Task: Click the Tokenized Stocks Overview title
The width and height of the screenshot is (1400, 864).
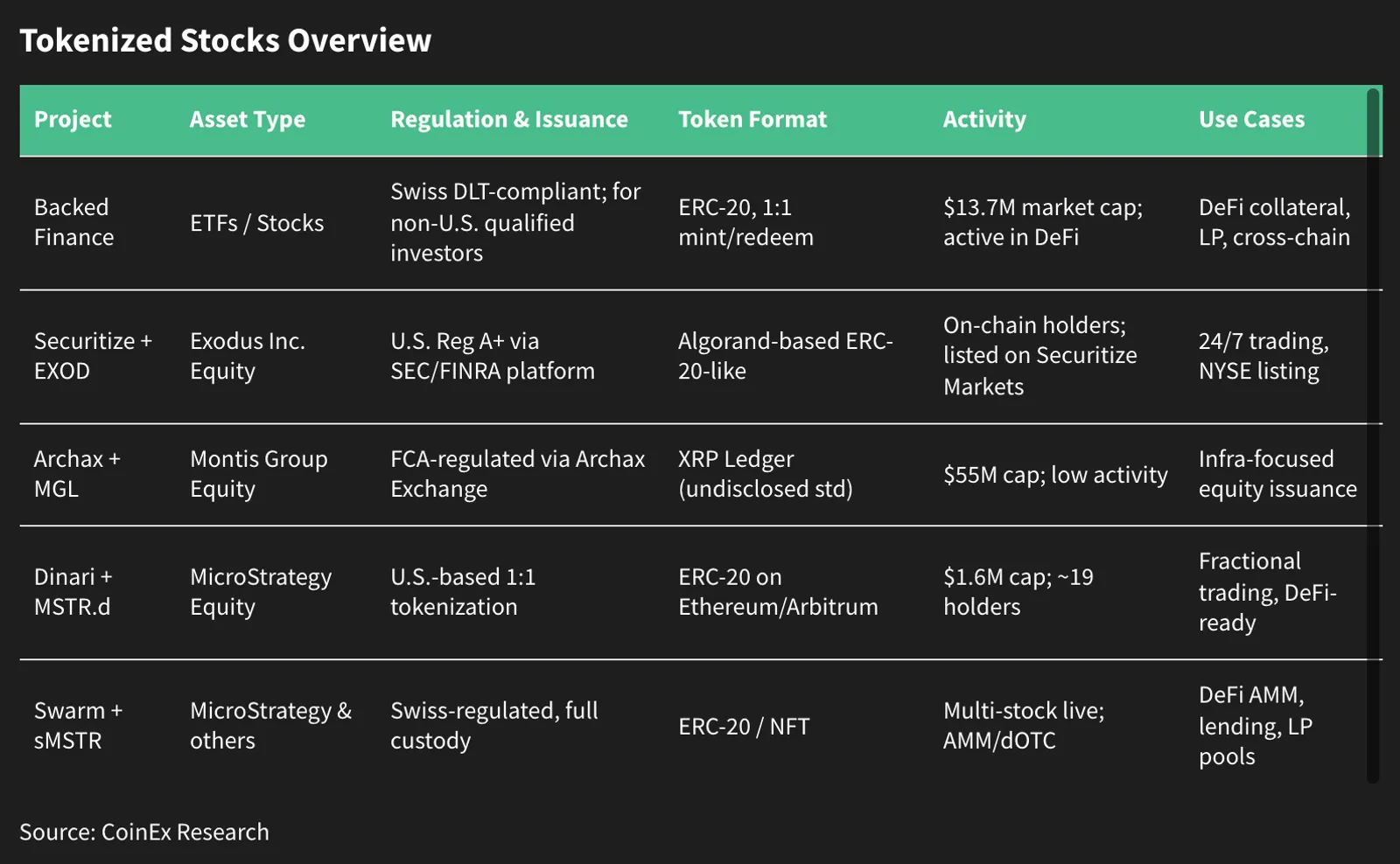Action: point(226,40)
